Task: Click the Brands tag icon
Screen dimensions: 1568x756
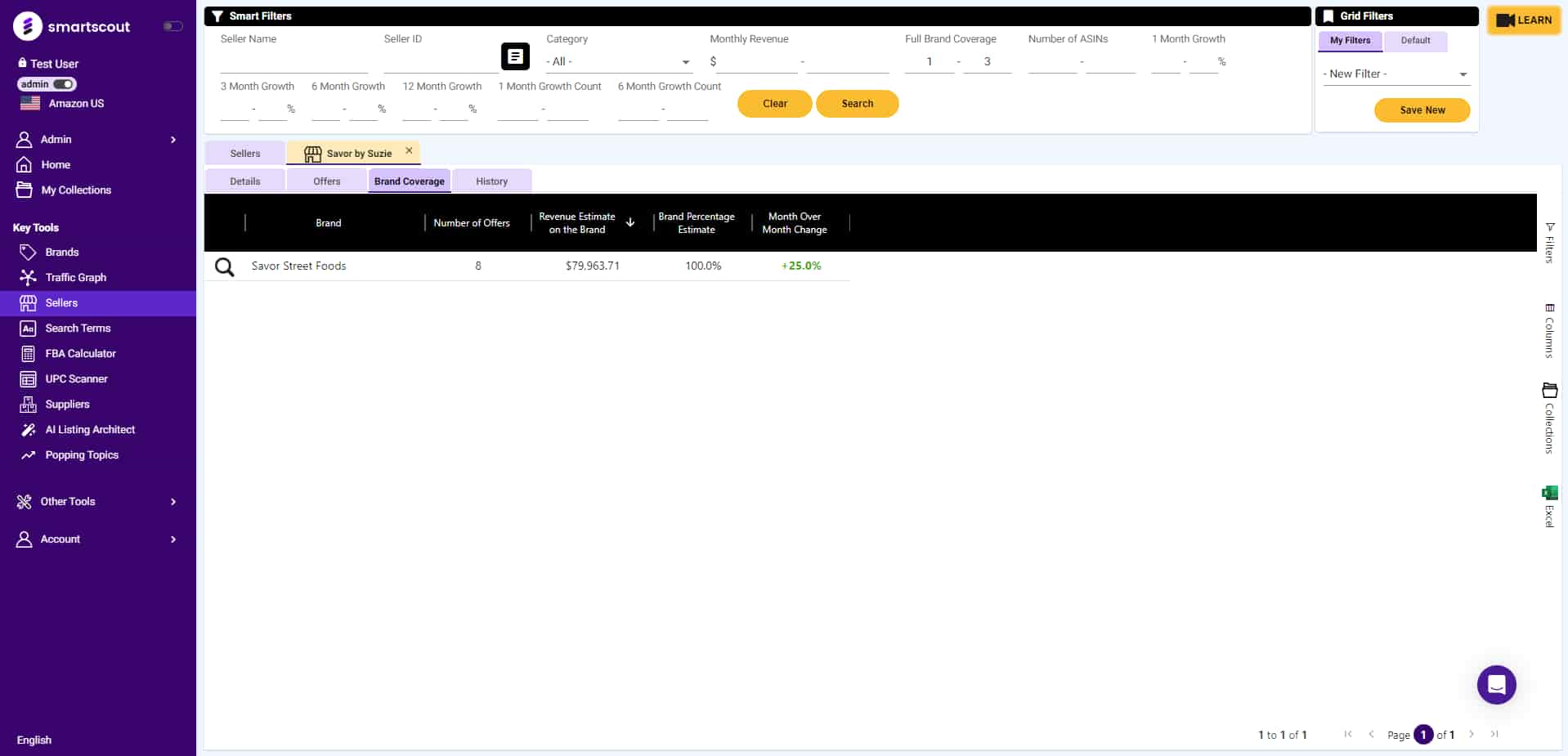Action: pos(28,252)
